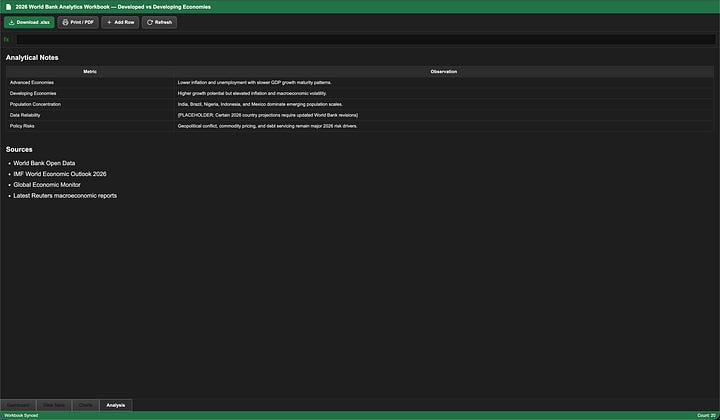Select the Population Concentration cell

[x=90, y=104]
